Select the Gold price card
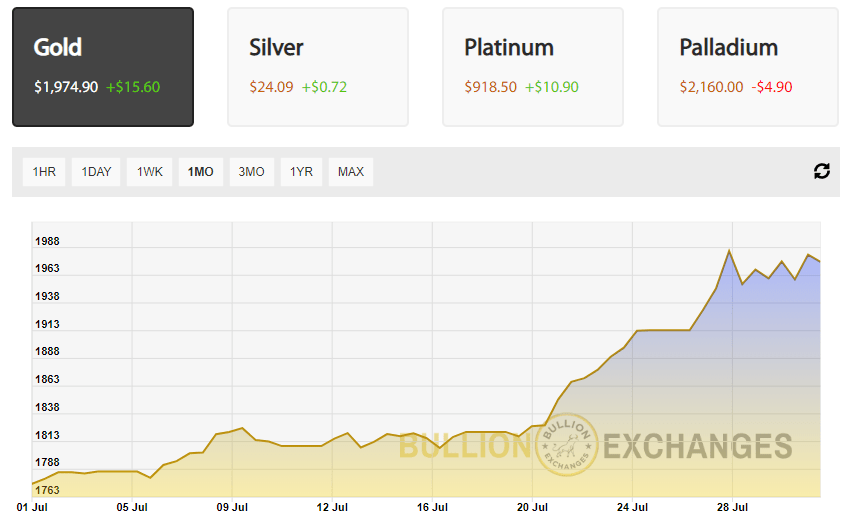Screen dimensions: 849x523 coord(103,67)
